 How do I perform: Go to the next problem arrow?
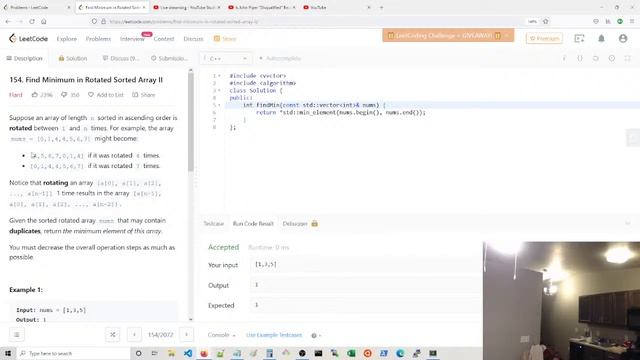pos(187,335)
